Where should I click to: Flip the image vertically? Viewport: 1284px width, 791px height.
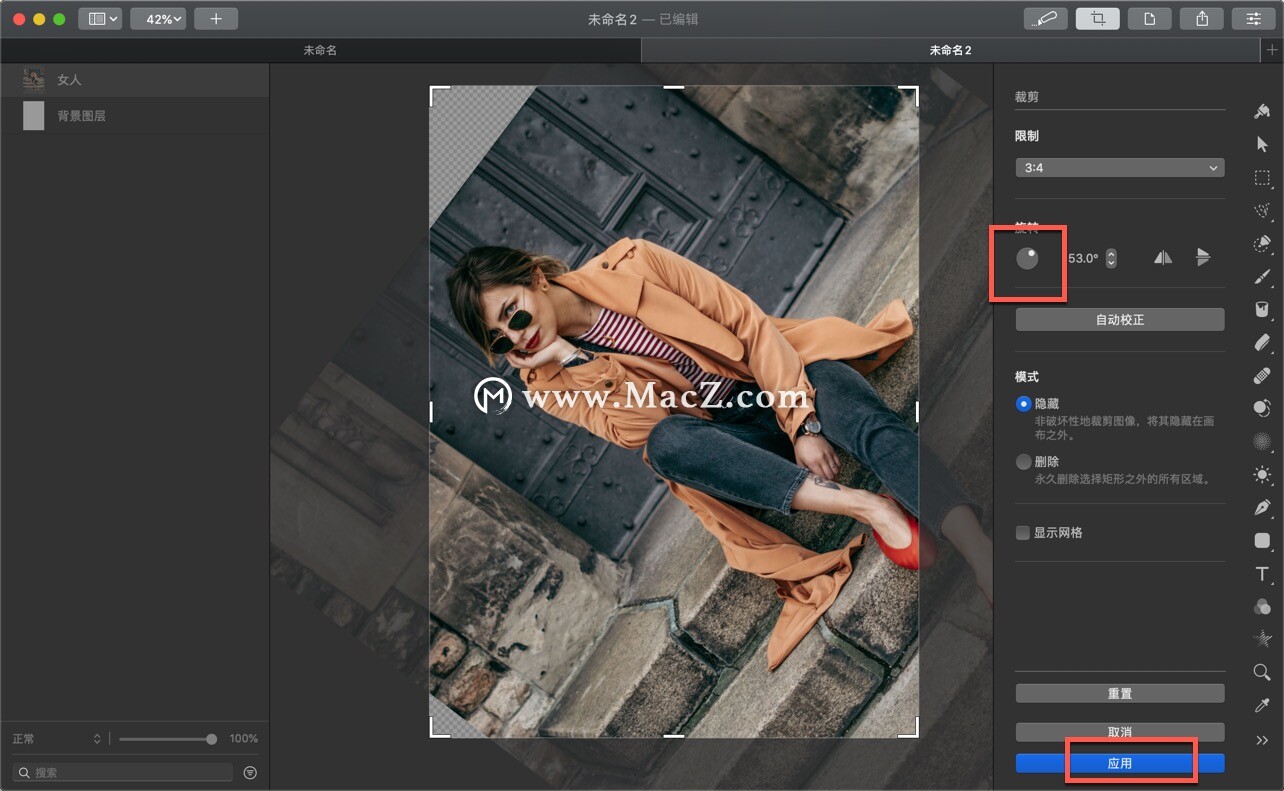click(1203, 258)
